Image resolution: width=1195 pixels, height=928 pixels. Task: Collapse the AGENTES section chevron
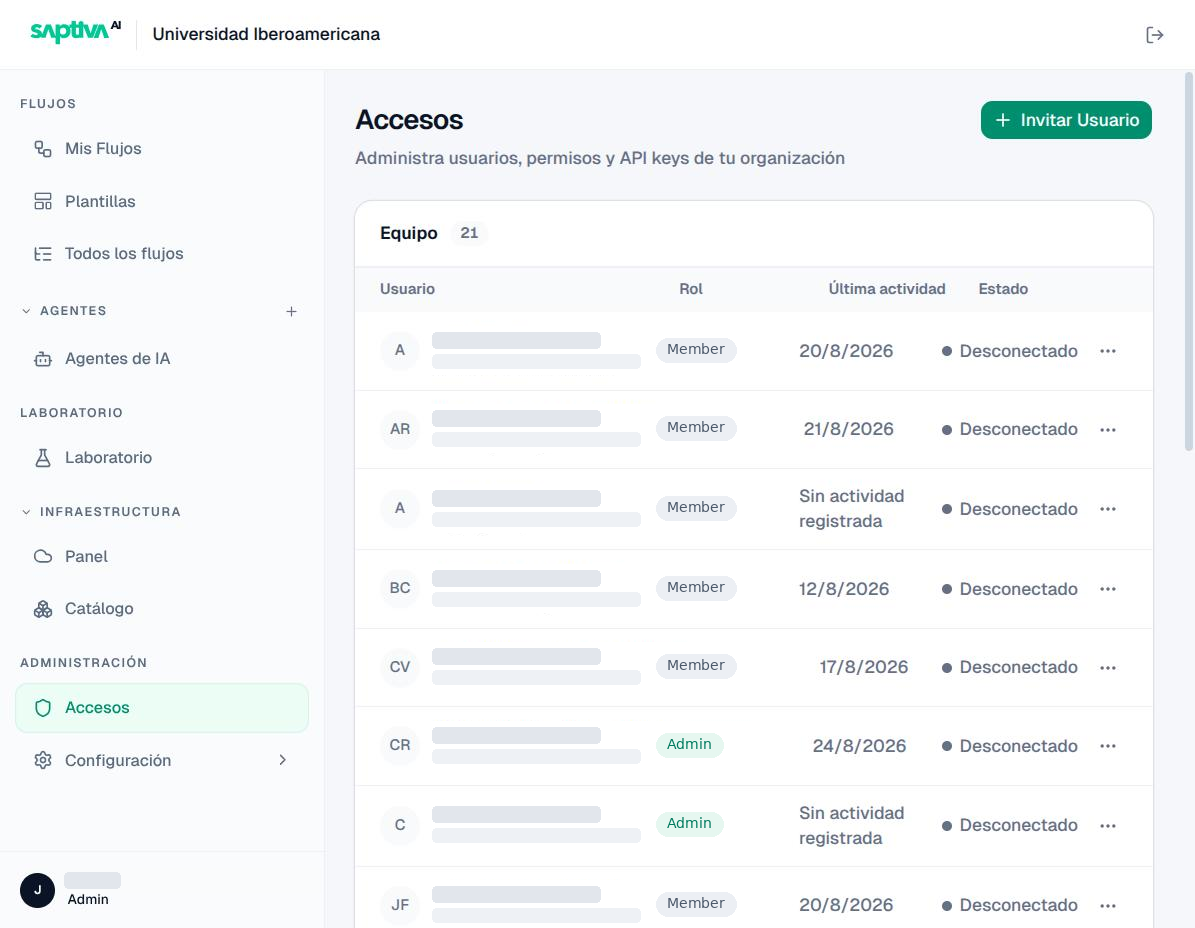click(26, 311)
